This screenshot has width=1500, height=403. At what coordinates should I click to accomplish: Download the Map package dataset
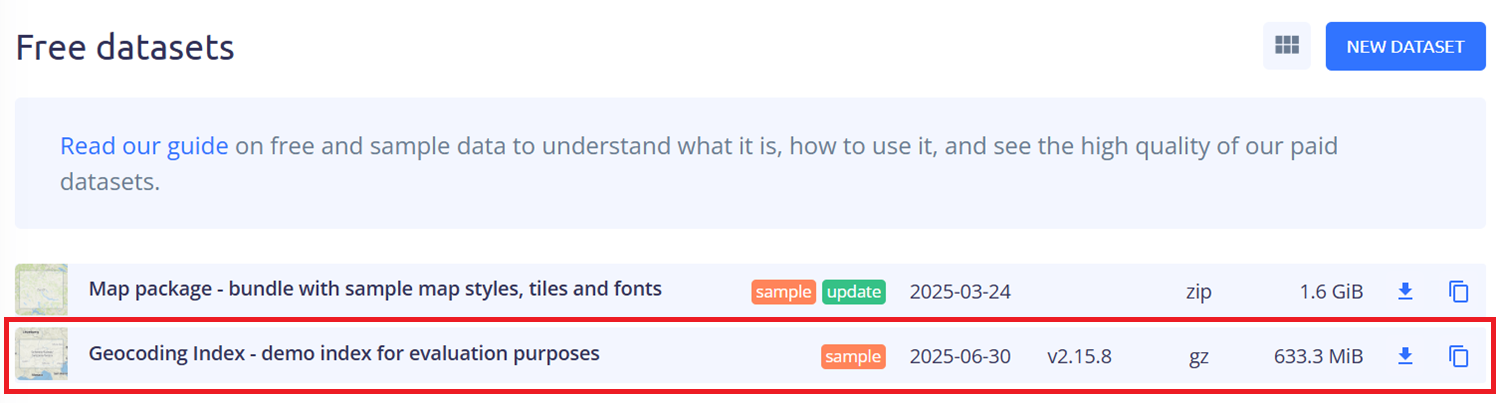click(x=1405, y=291)
